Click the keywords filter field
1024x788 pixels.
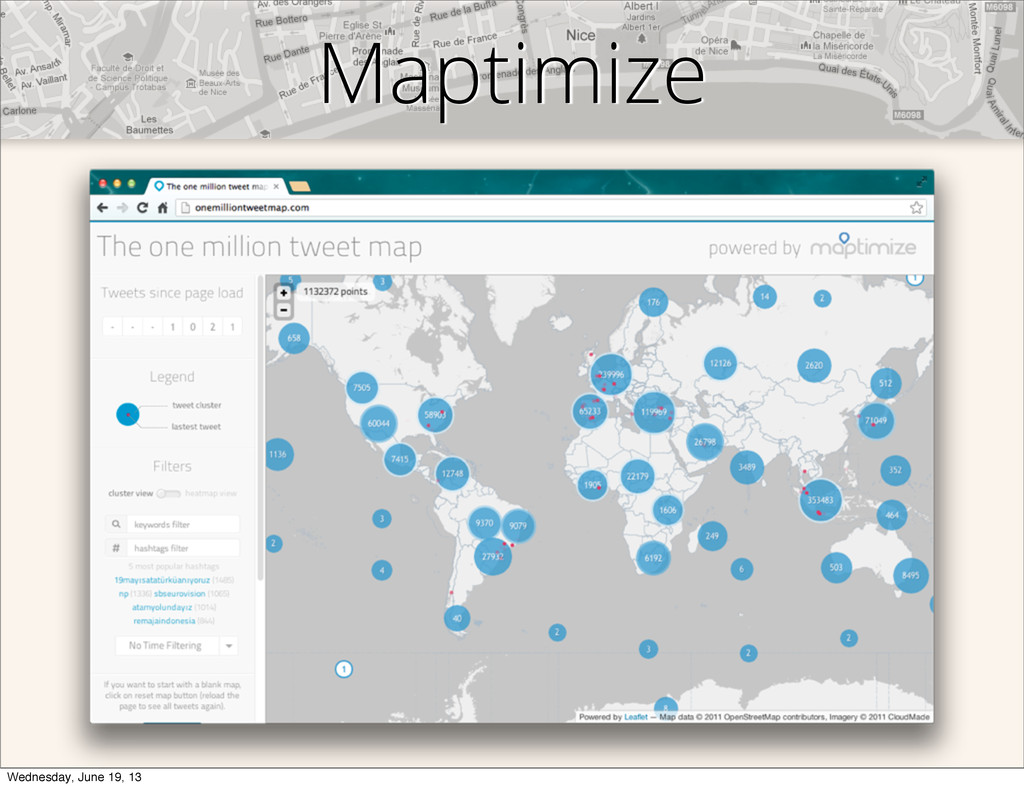(x=183, y=524)
